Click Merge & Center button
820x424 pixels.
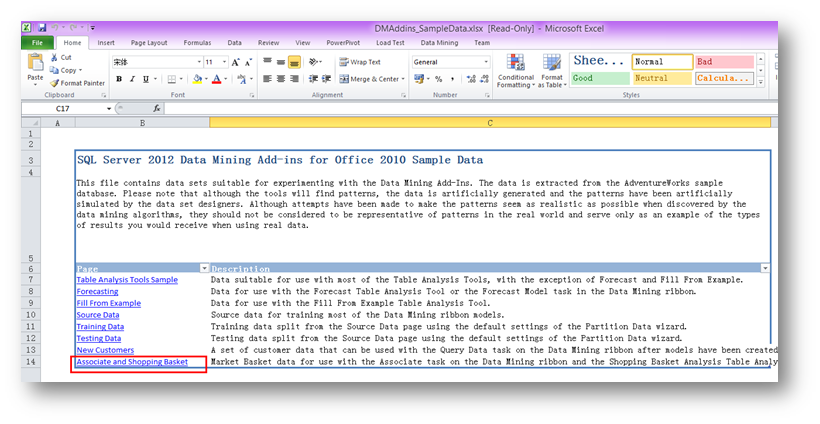(369, 79)
